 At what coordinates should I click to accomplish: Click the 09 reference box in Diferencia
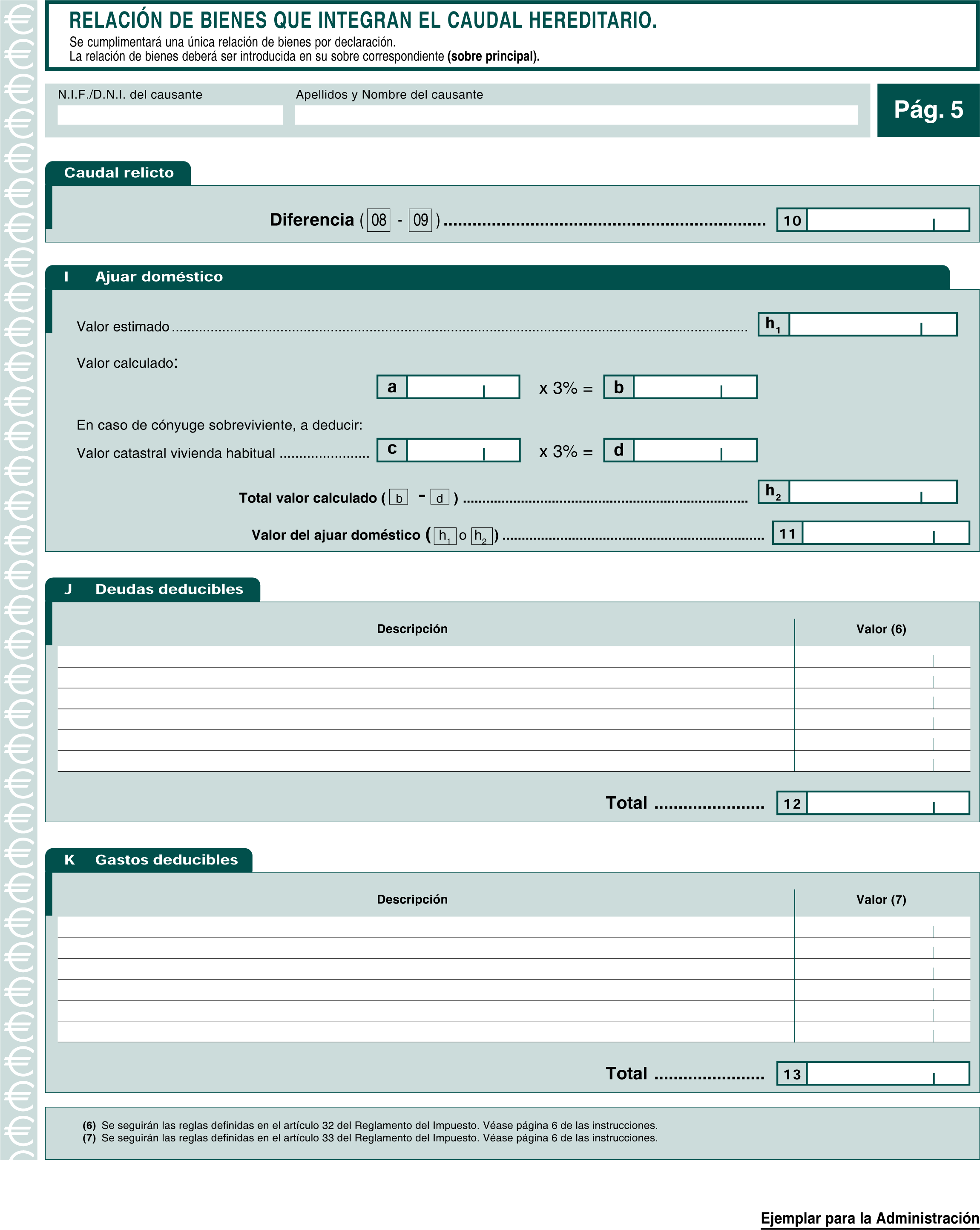[420, 220]
